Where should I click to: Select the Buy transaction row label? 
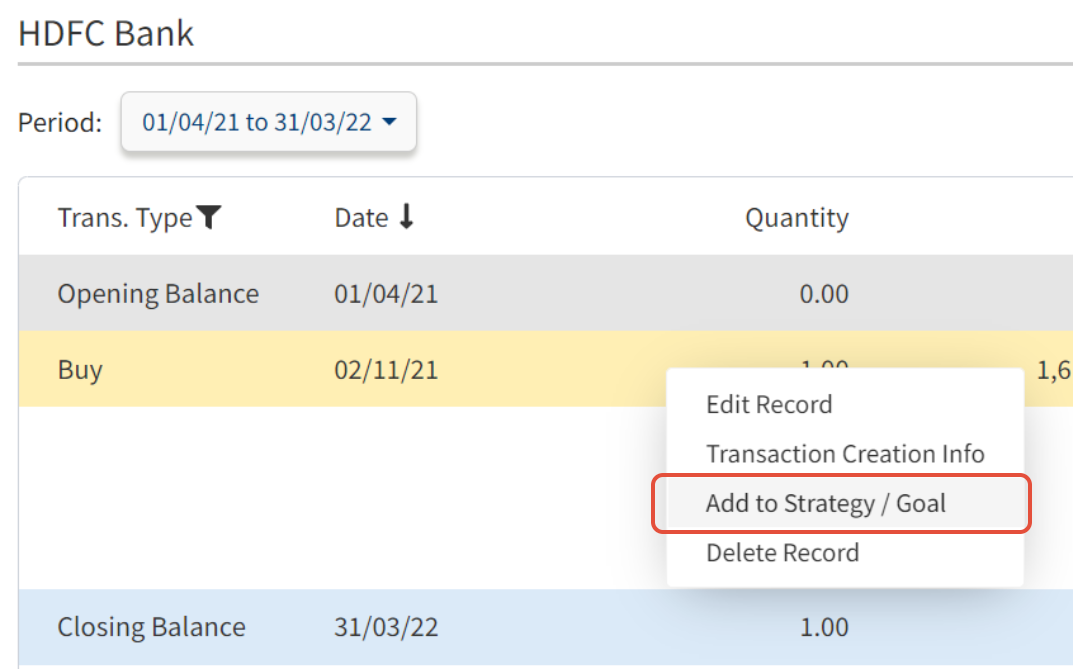pyautogui.click(x=80, y=370)
